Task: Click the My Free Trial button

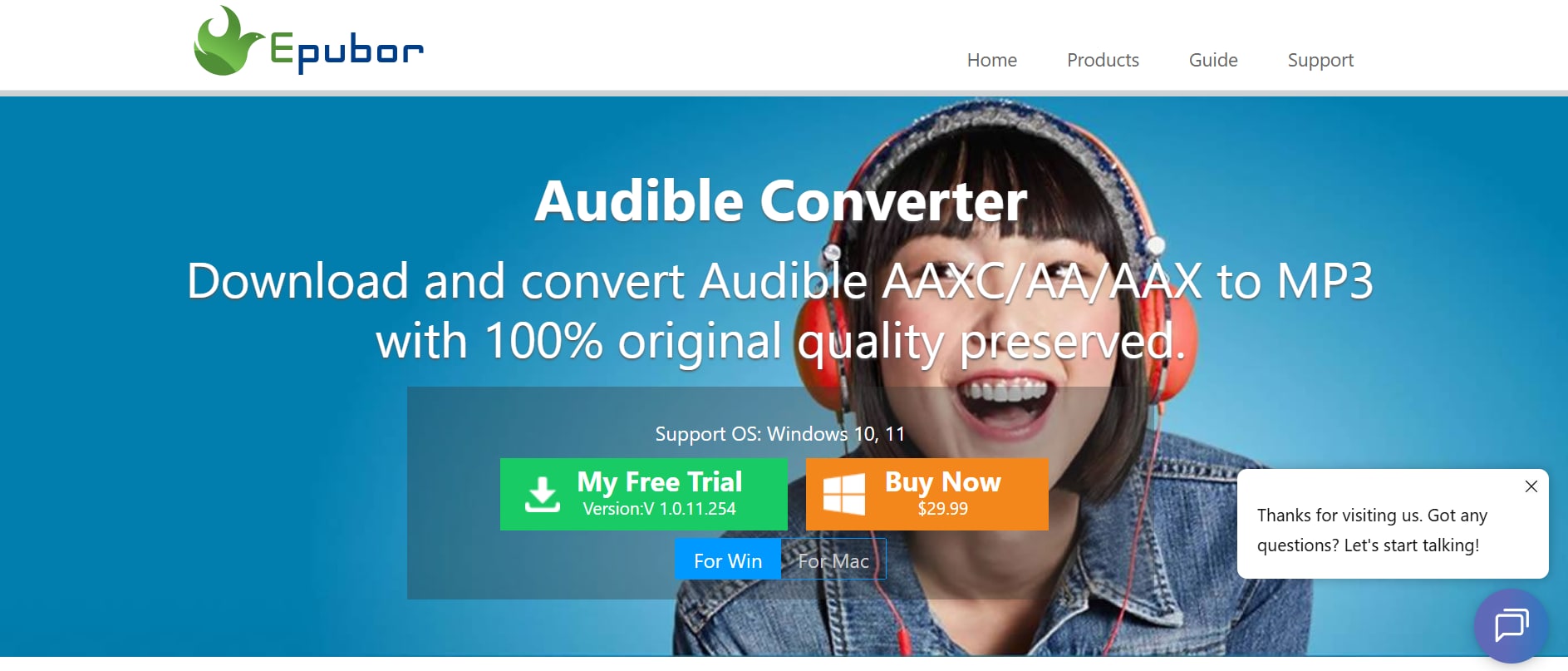Action: [643, 494]
